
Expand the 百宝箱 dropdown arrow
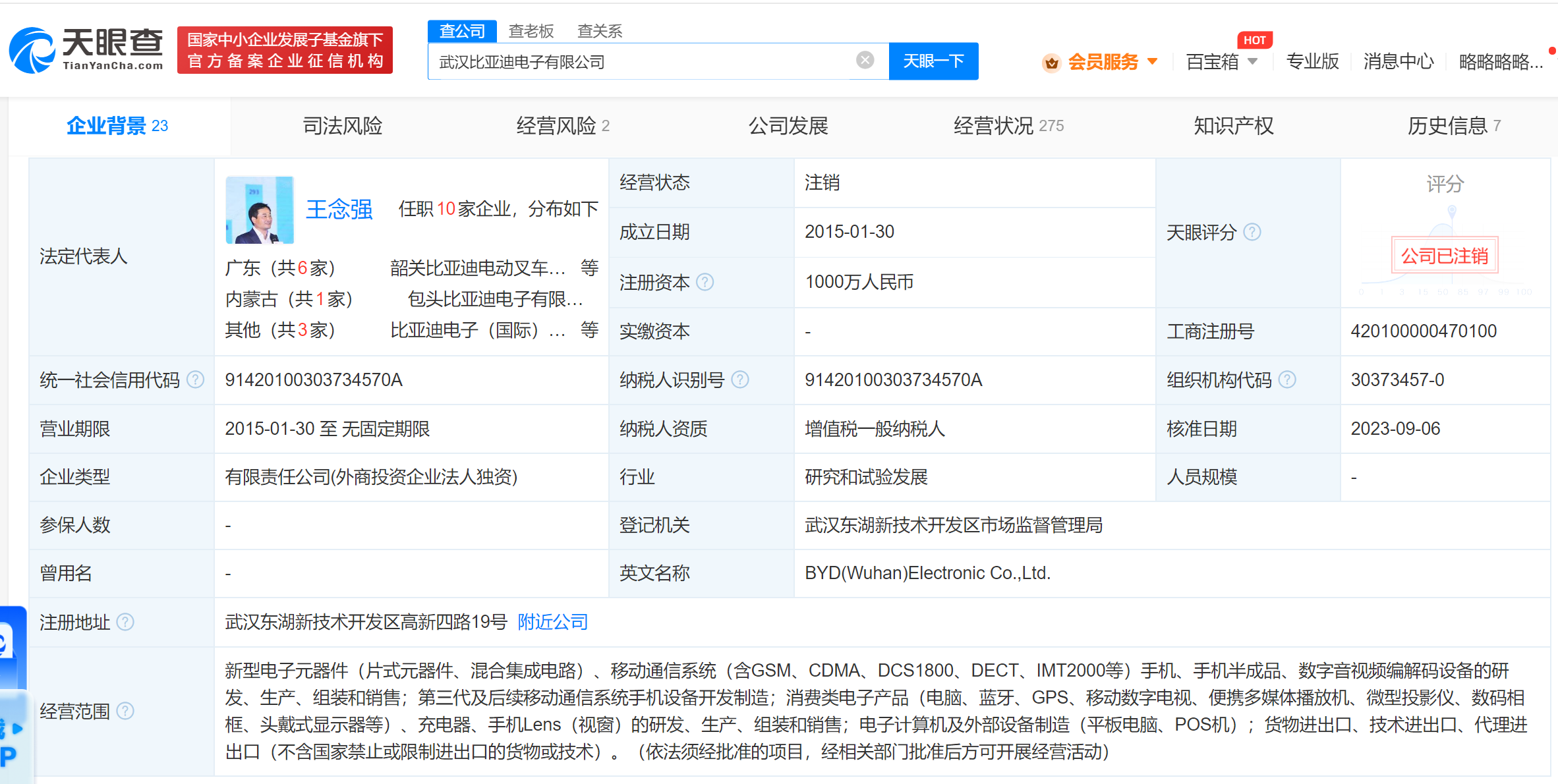point(1253,62)
